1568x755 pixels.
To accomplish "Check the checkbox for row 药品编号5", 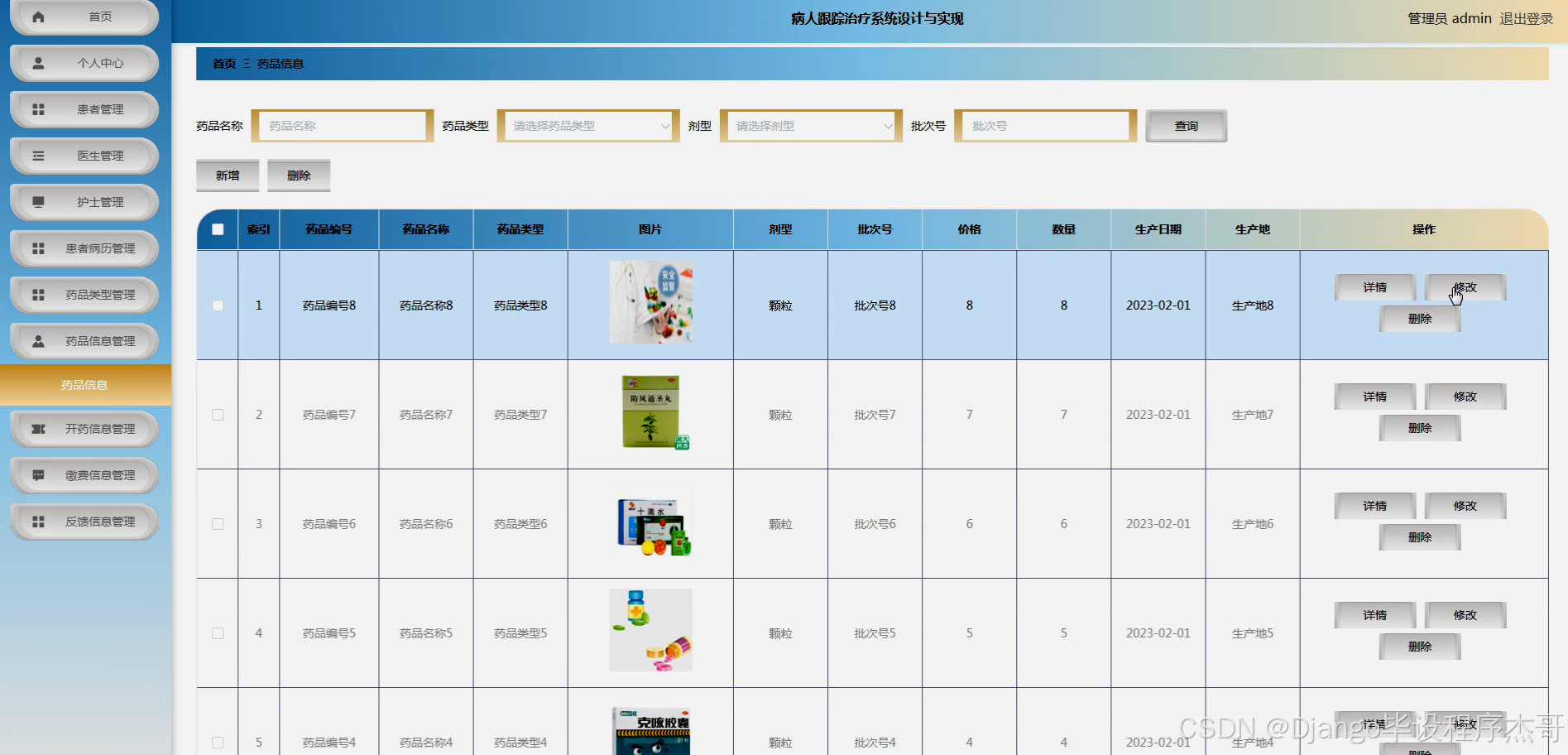I will point(218,633).
